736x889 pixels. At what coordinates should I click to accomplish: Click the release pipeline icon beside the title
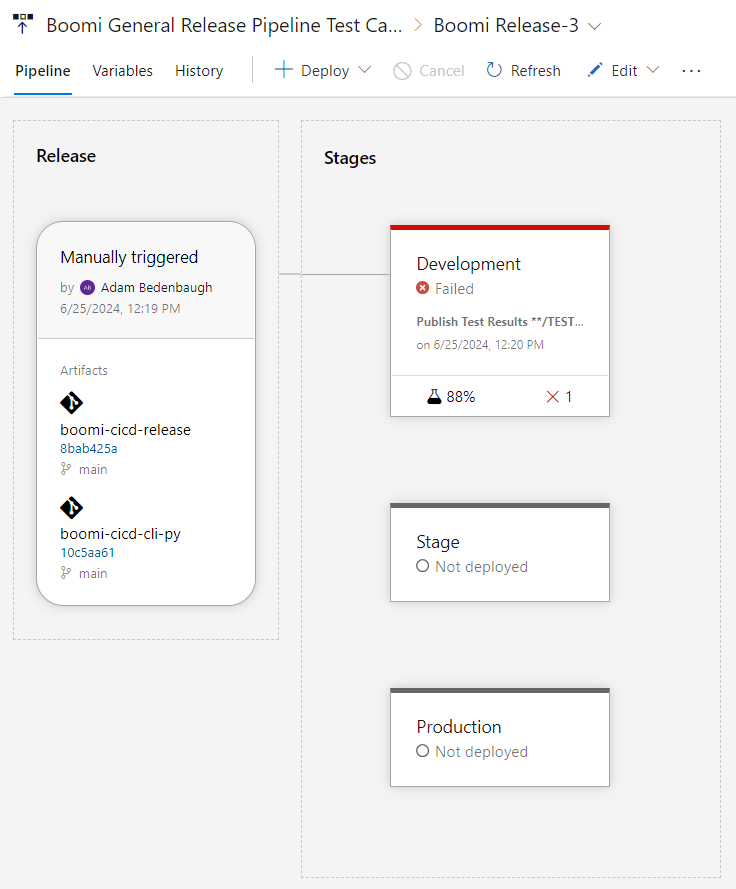pos(23,24)
